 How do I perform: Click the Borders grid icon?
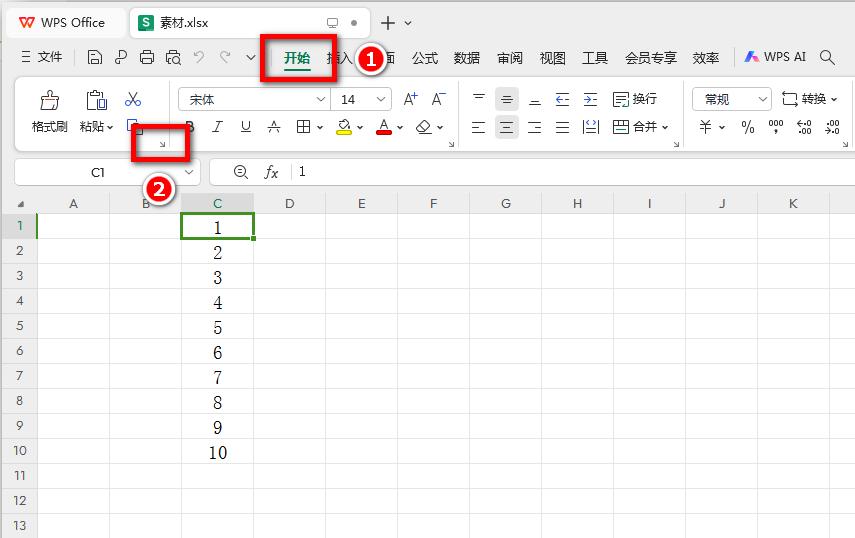pos(303,127)
